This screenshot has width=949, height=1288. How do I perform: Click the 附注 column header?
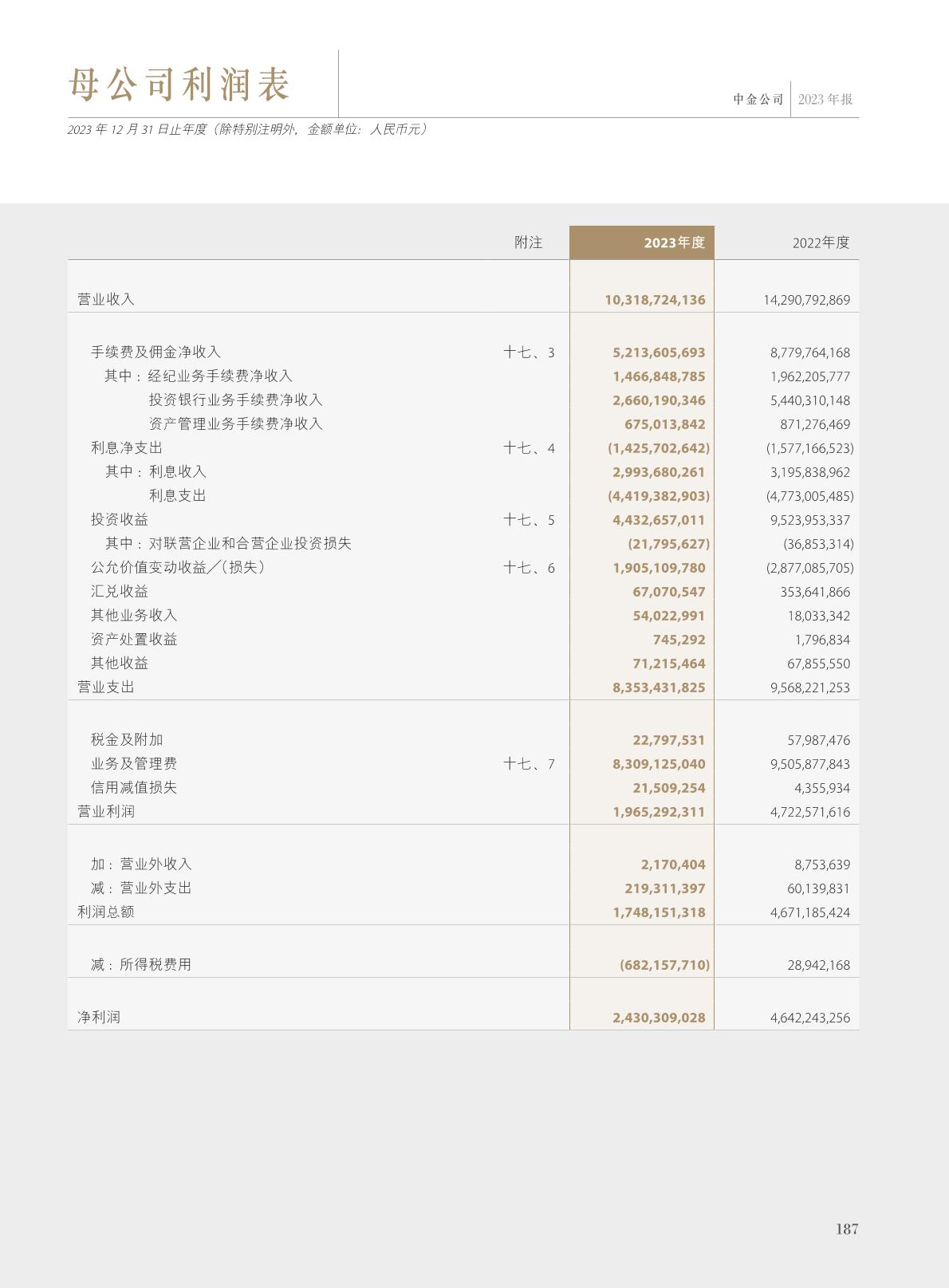[528, 242]
